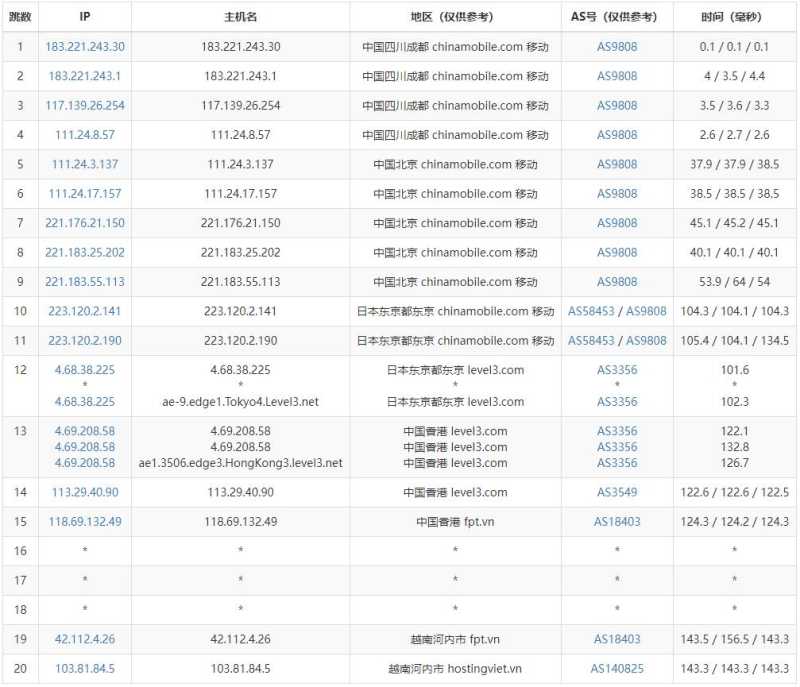Select time value 105.4 / 104.1 / 134.5

coord(734,341)
